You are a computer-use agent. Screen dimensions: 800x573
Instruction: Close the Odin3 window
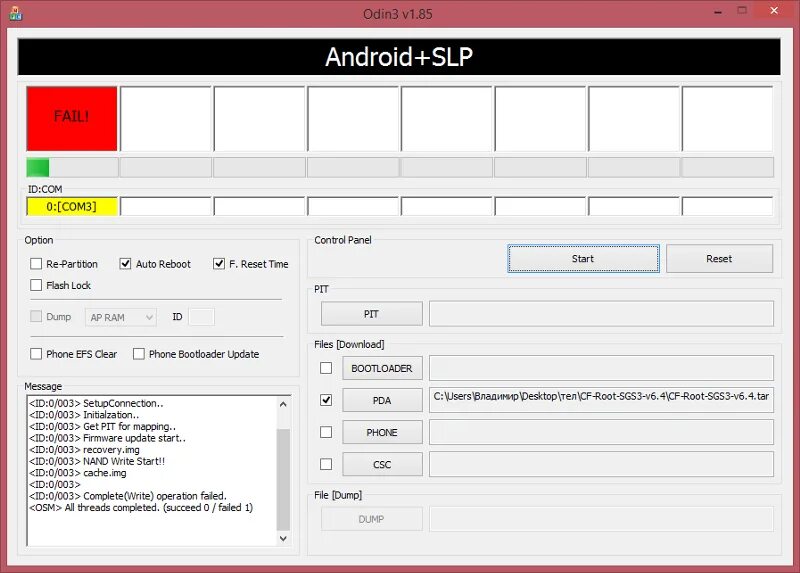click(x=774, y=11)
